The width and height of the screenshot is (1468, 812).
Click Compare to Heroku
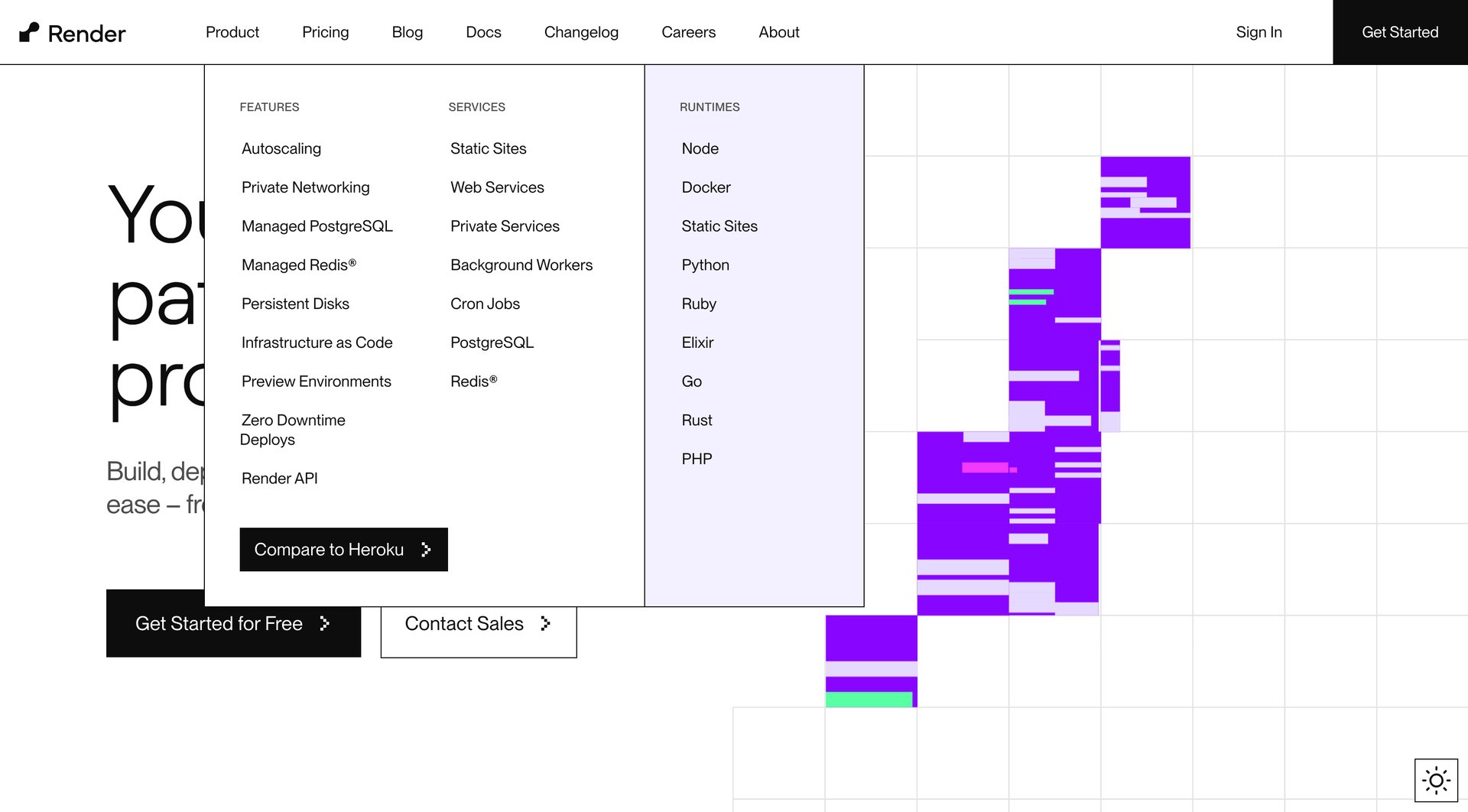[x=329, y=549]
